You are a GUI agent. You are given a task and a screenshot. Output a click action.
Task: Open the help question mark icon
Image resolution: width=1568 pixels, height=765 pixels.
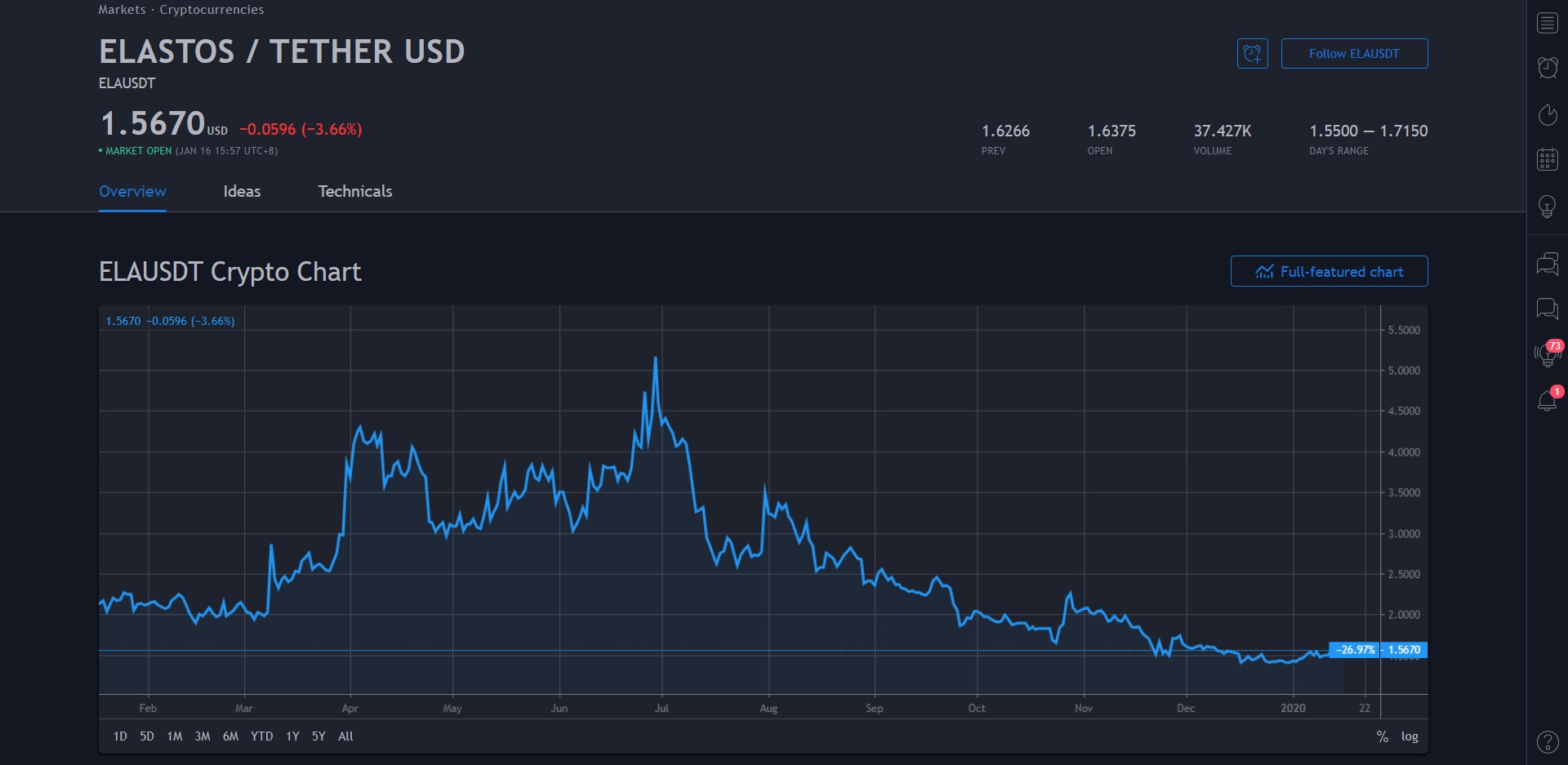point(1548,741)
